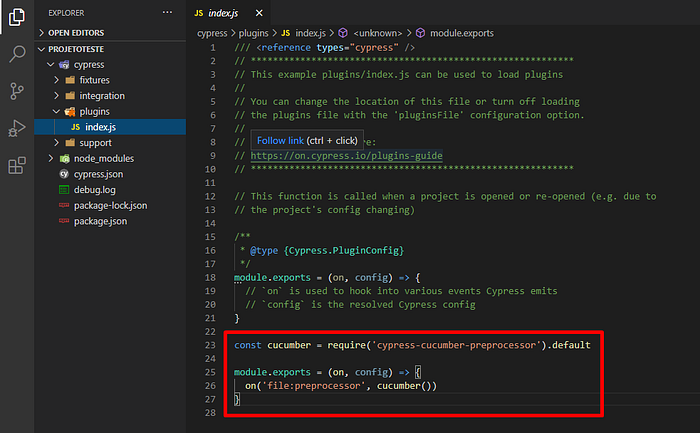The height and width of the screenshot is (433, 700).
Task: Close the index.js editor tab
Action: coord(259,13)
